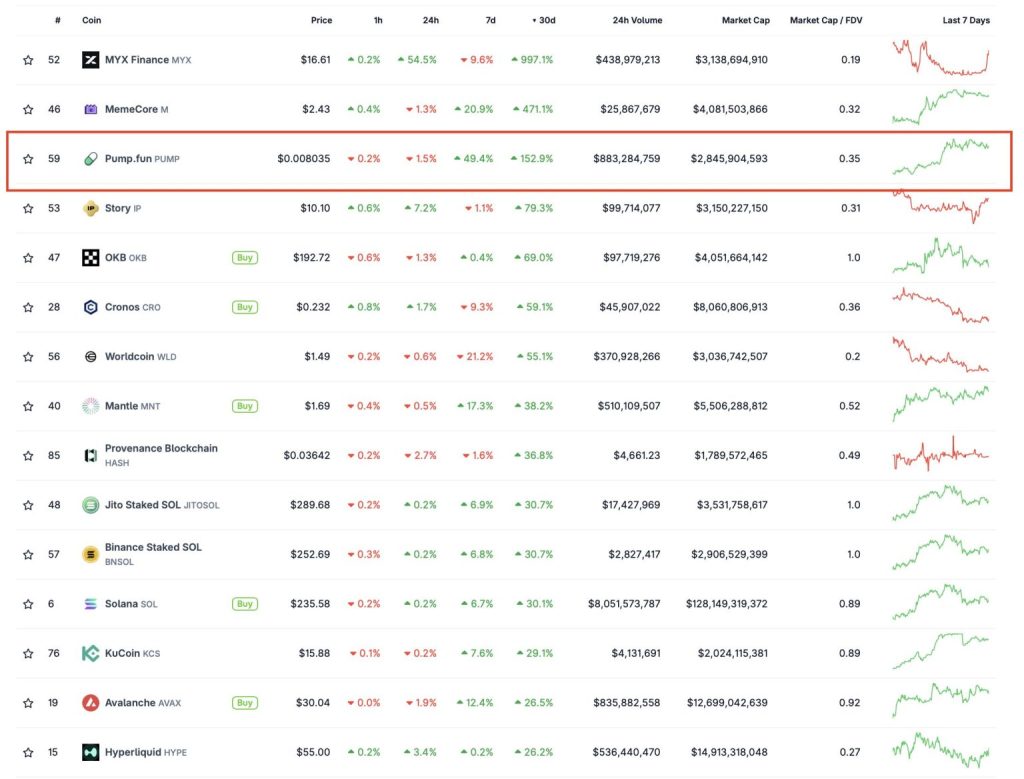The width and height of the screenshot is (1024, 779).
Task: Click the Worldcoin logo icon
Action: tap(90, 356)
